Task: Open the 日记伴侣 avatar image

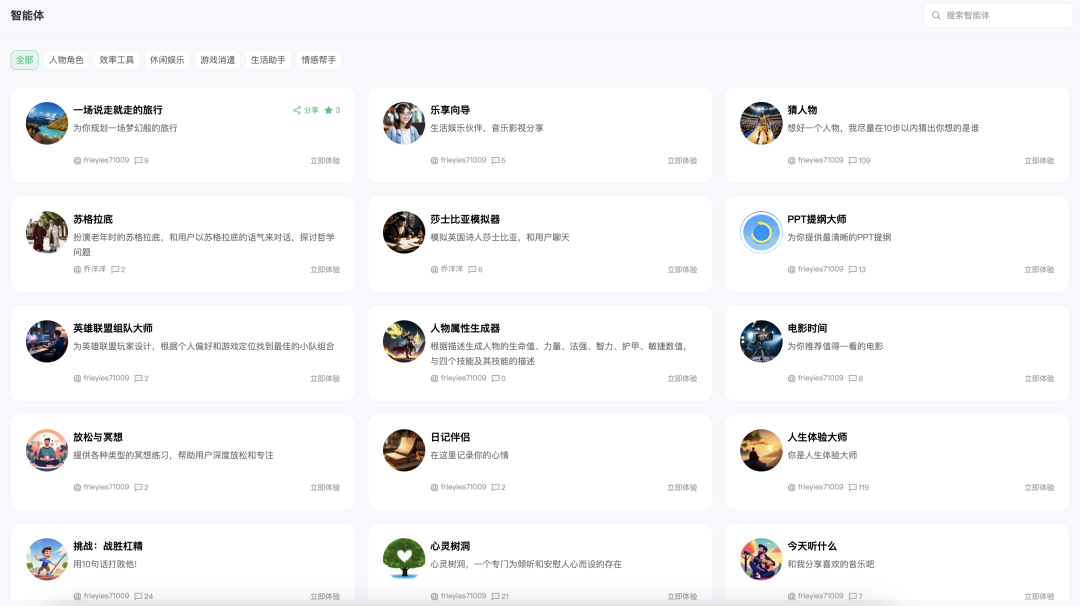Action: (x=404, y=450)
